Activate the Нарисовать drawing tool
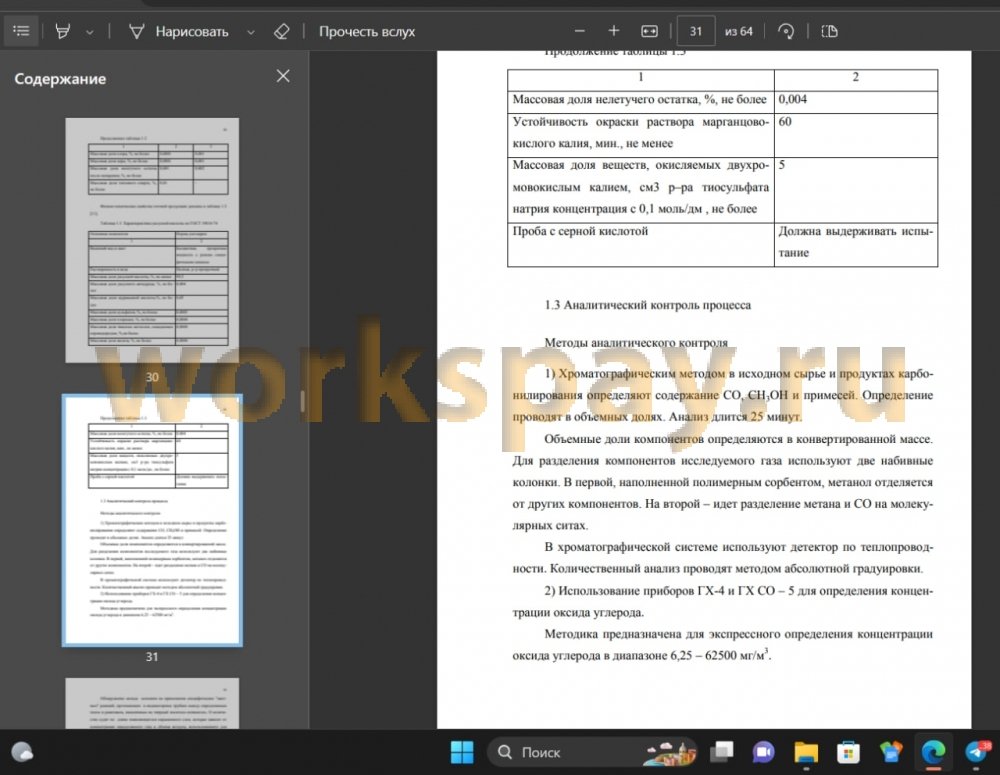 (x=179, y=31)
